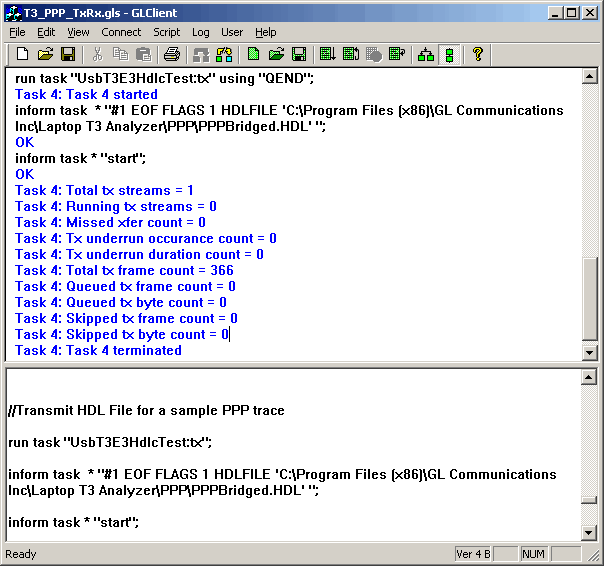
Task: Click the Paste clipboard icon
Action: [x=144, y=54]
